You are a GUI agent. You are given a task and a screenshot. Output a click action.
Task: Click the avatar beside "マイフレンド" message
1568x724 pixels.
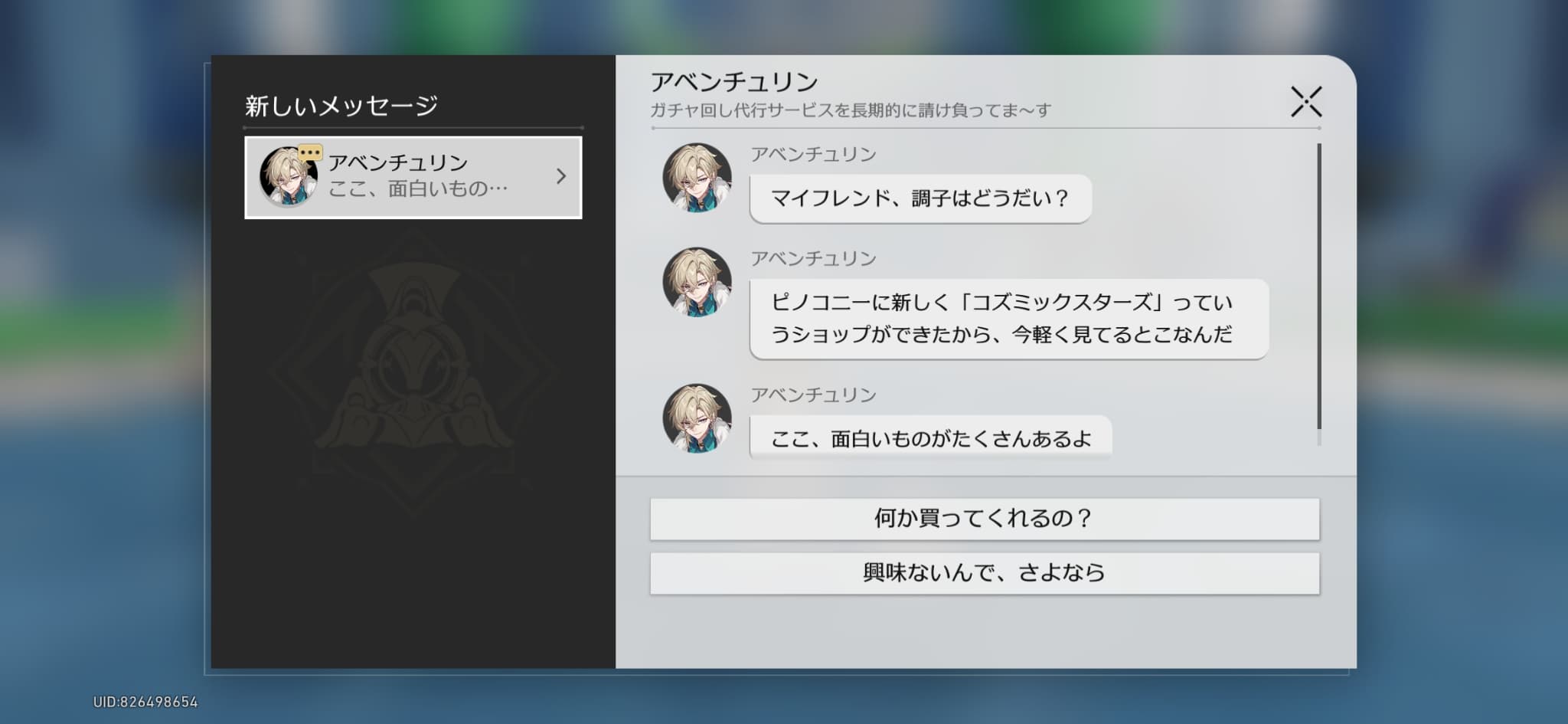click(696, 178)
